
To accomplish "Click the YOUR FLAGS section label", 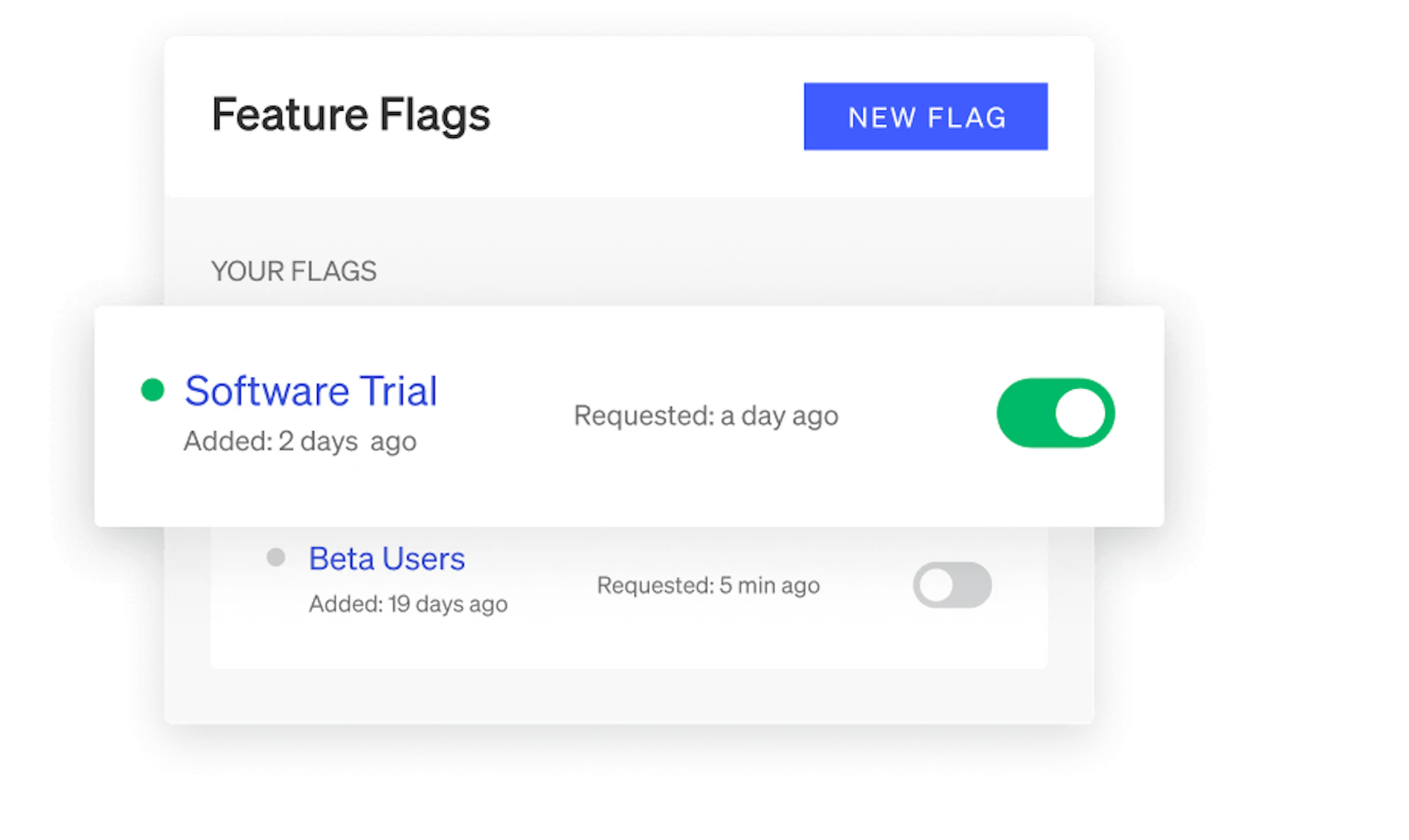I will click(x=294, y=271).
